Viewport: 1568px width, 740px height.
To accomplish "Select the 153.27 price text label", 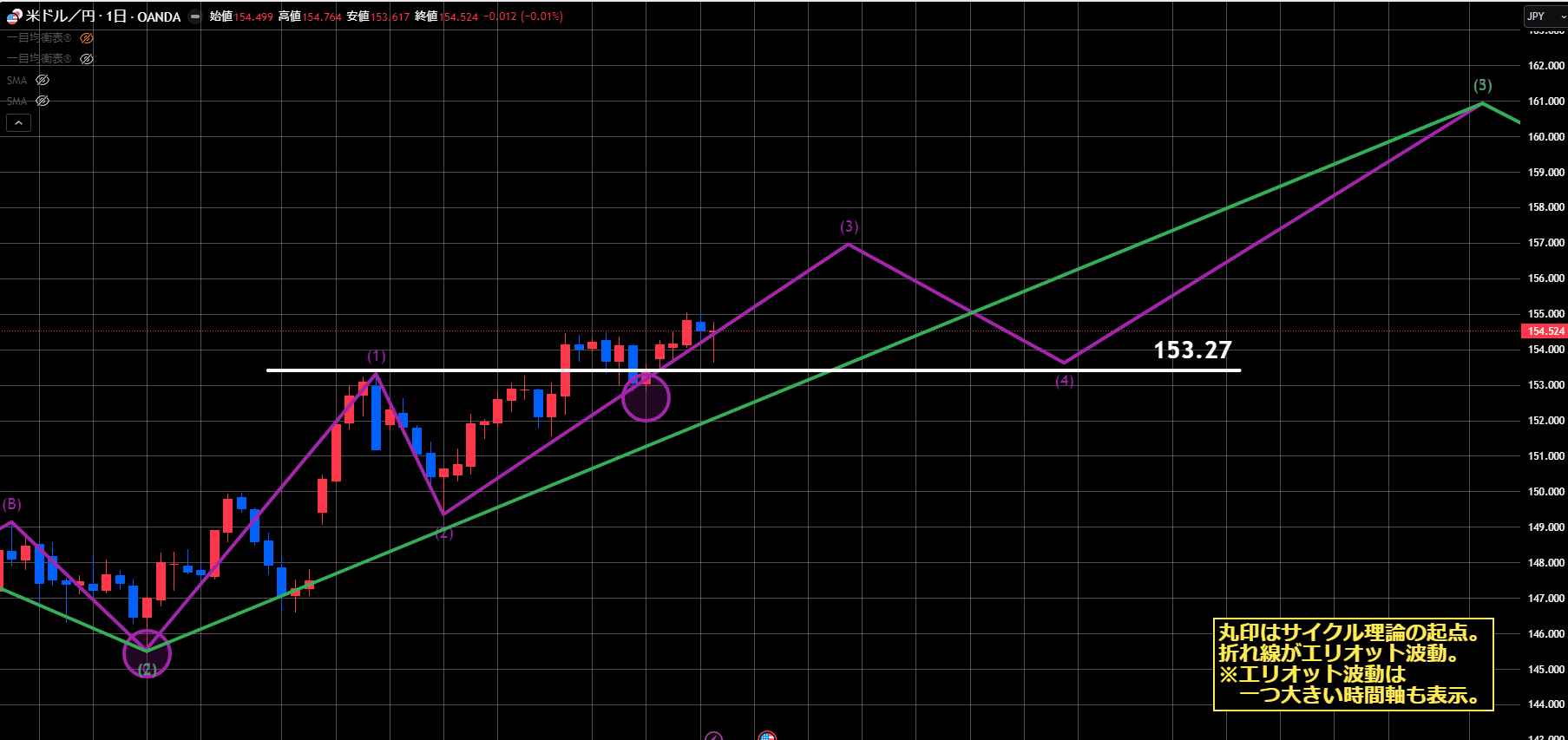I will [x=1192, y=350].
